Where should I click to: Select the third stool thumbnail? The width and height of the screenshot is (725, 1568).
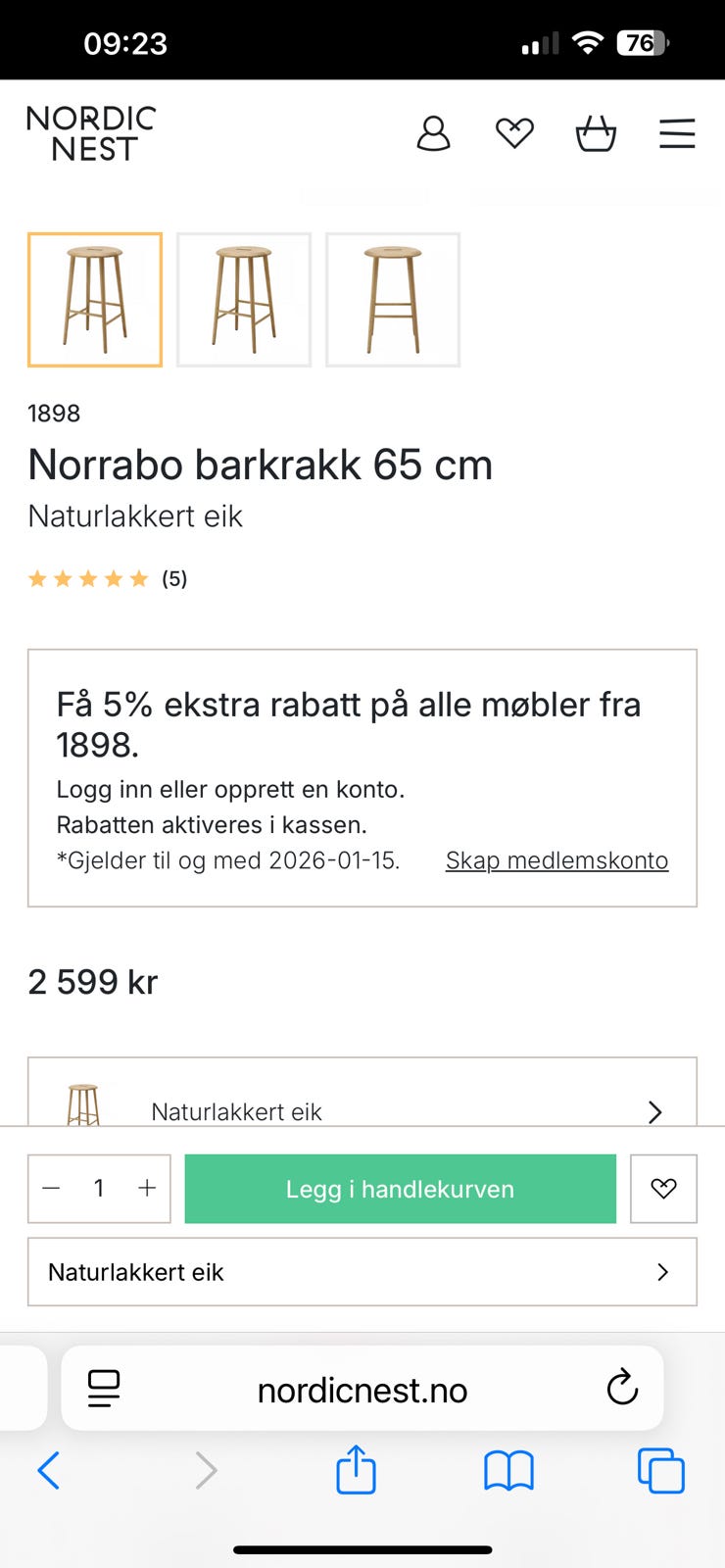coord(393,300)
